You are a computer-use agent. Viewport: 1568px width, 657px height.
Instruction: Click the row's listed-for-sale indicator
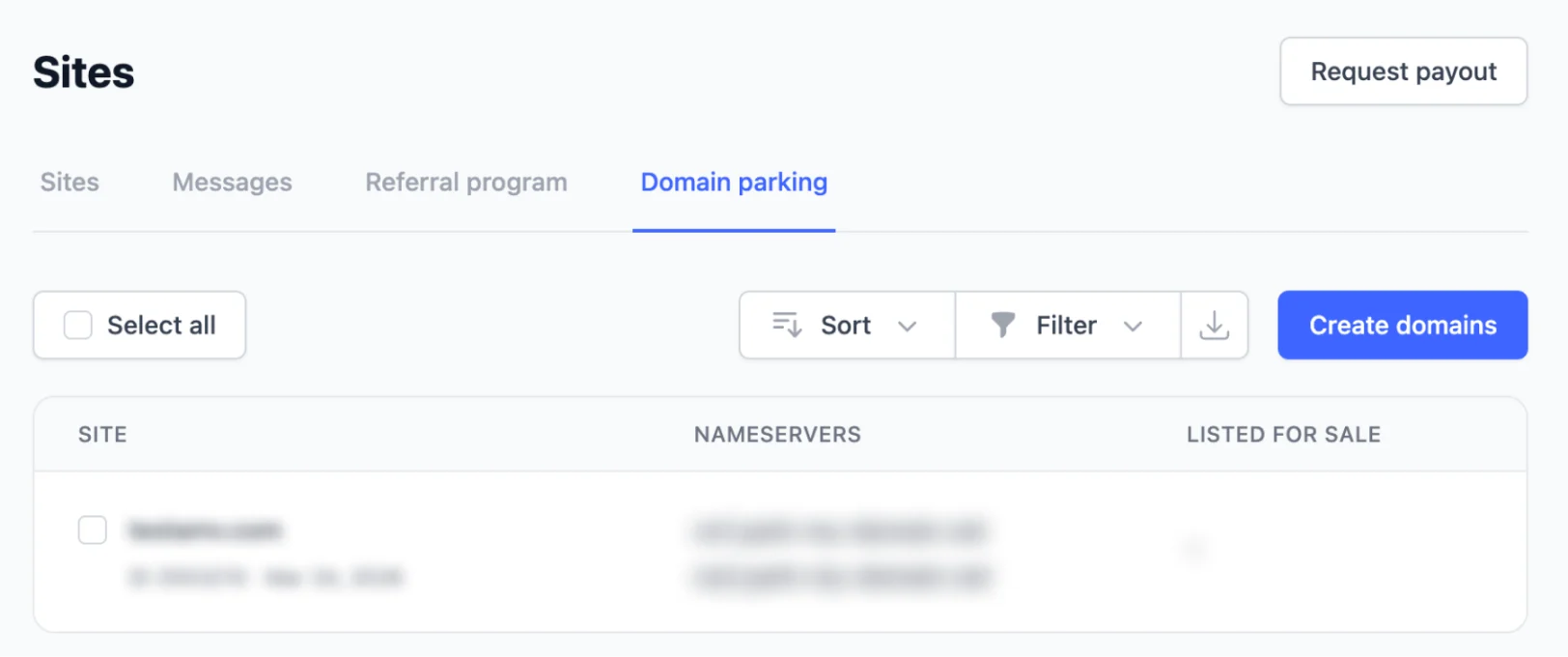[x=1194, y=550]
